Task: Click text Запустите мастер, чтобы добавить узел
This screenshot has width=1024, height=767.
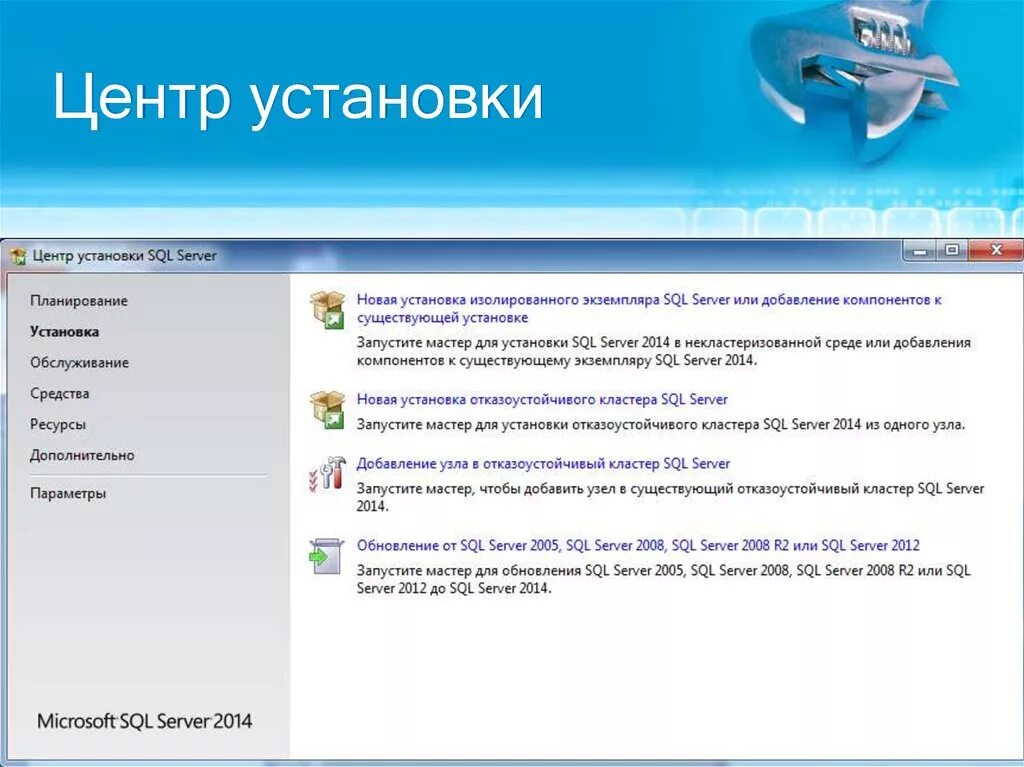Action: (670, 497)
